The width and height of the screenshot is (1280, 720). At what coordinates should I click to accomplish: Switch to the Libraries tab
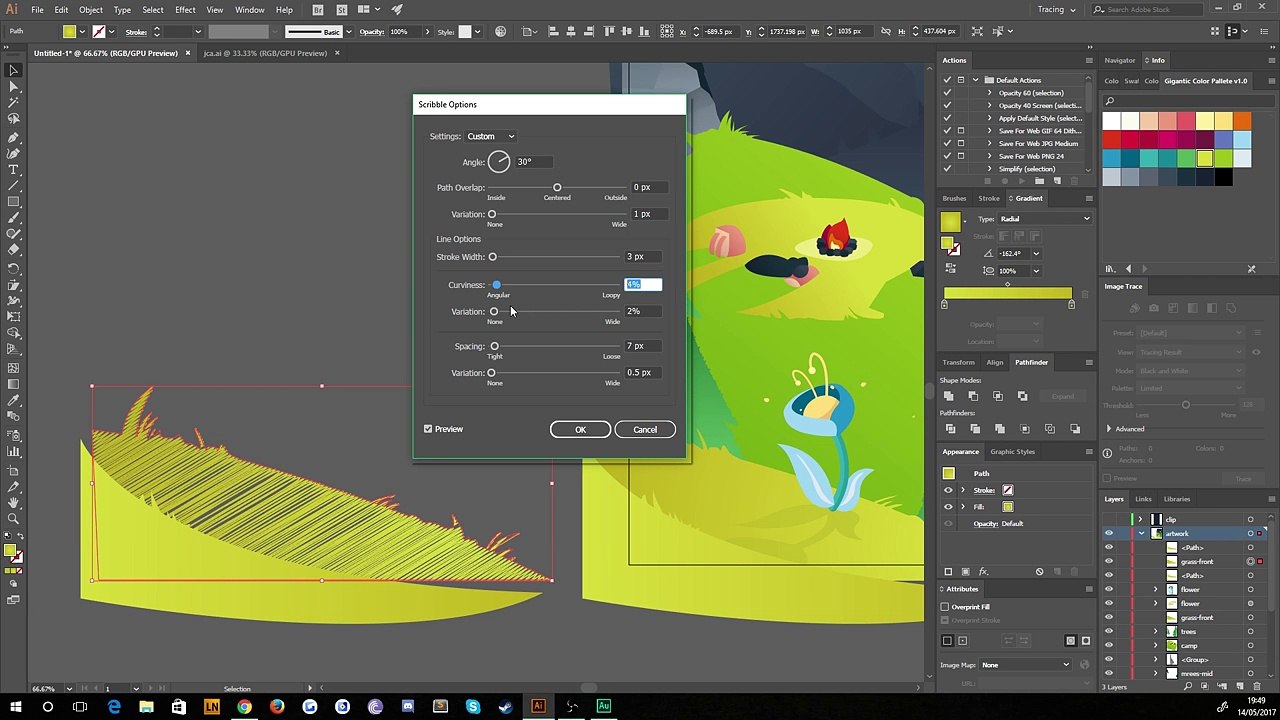[1176, 499]
